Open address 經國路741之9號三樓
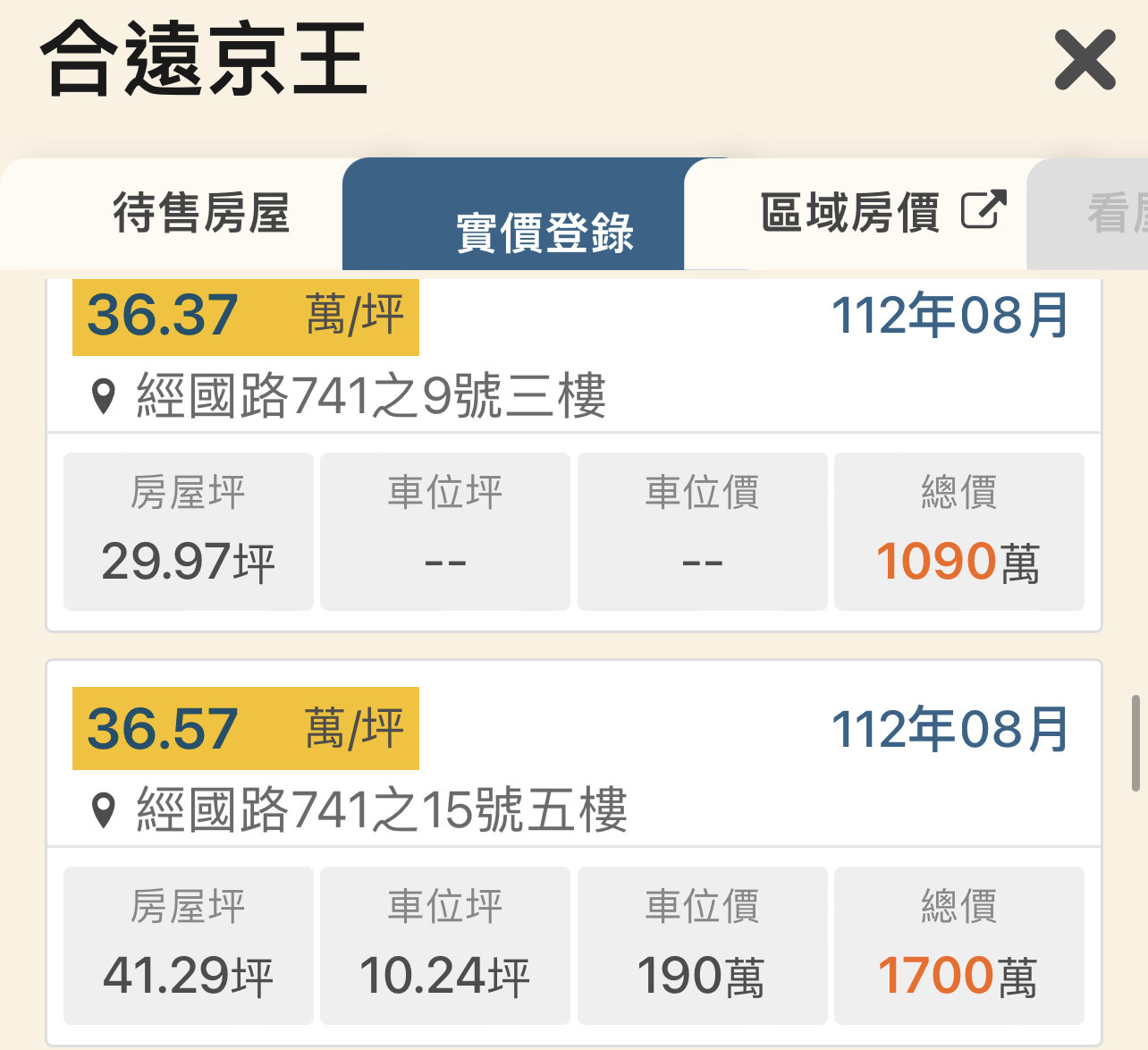 pyautogui.click(x=371, y=396)
